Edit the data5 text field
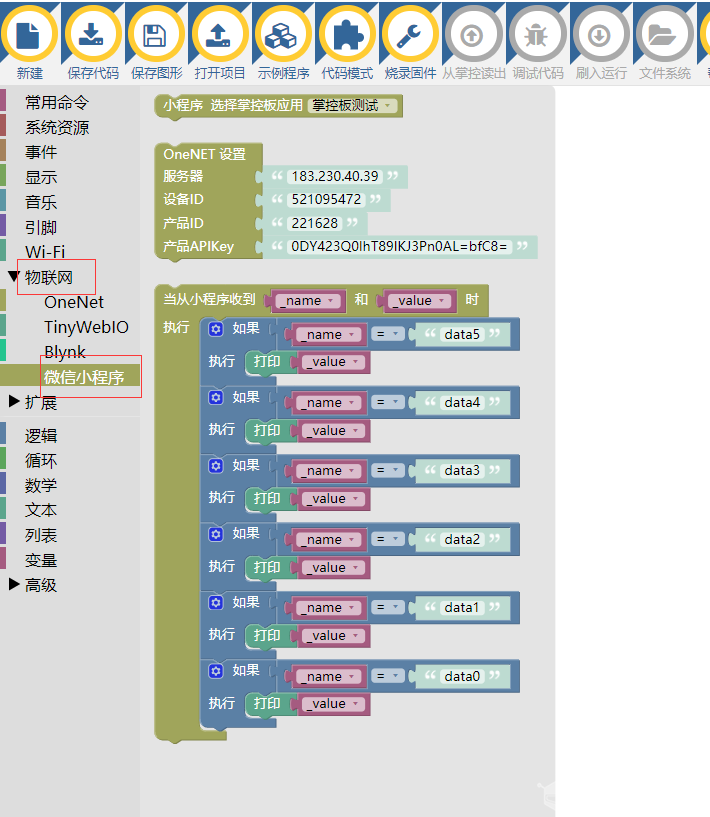Image resolution: width=710 pixels, height=817 pixels. [x=462, y=335]
